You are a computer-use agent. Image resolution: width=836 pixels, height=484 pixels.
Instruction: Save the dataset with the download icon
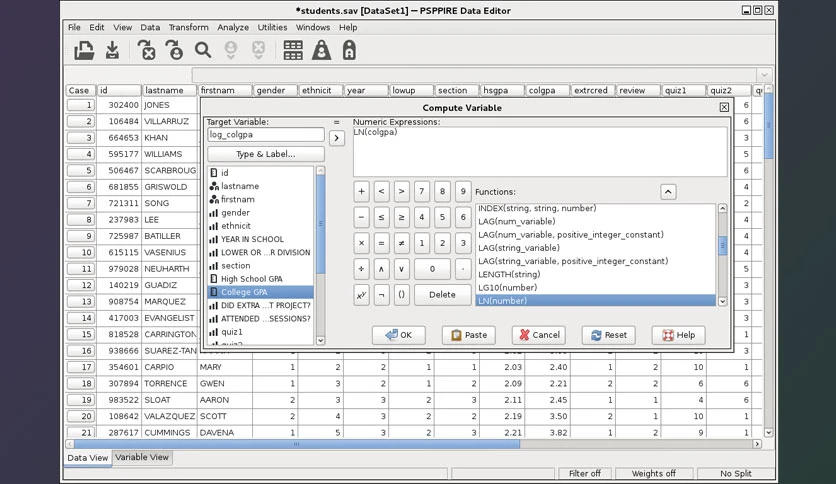click(x=112, y=51)
